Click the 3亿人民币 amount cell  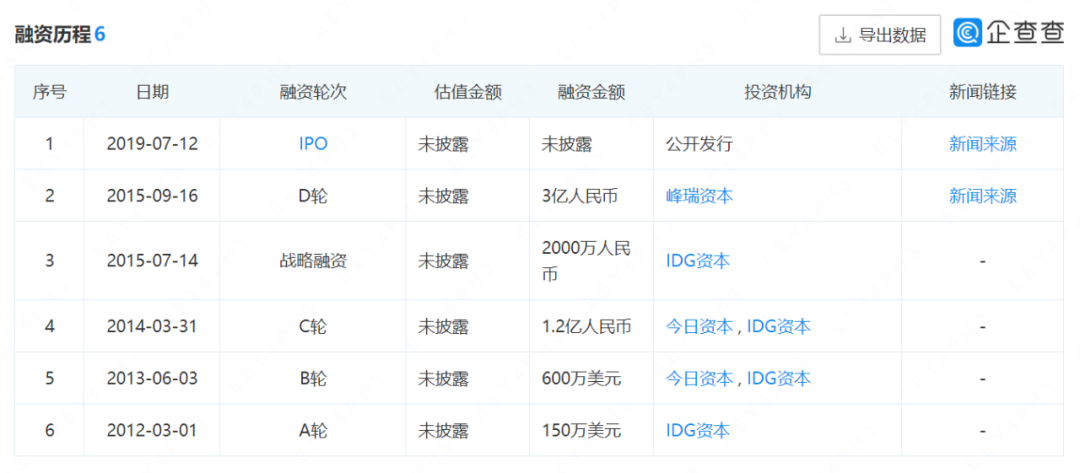tap(579, 196)
